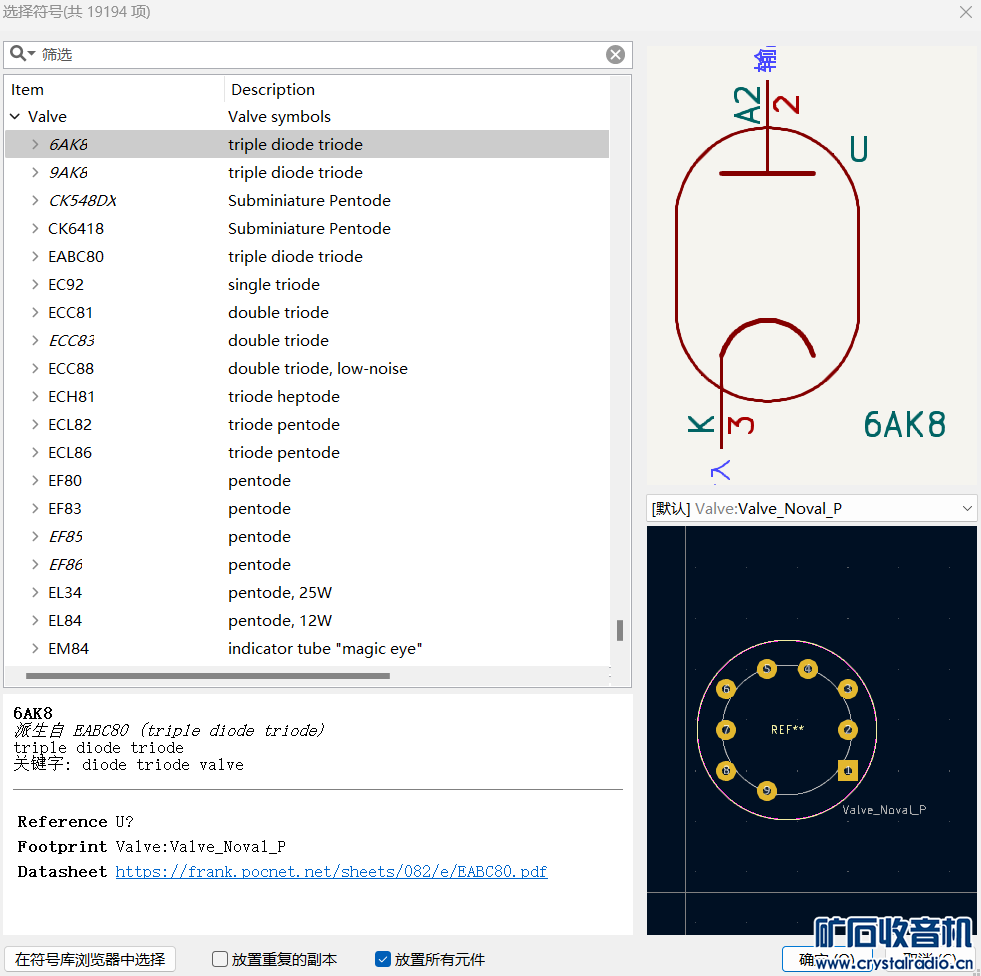Select the 9AK8 triple diode triode row
Screen dimensions: 981x976
point(307,173)
